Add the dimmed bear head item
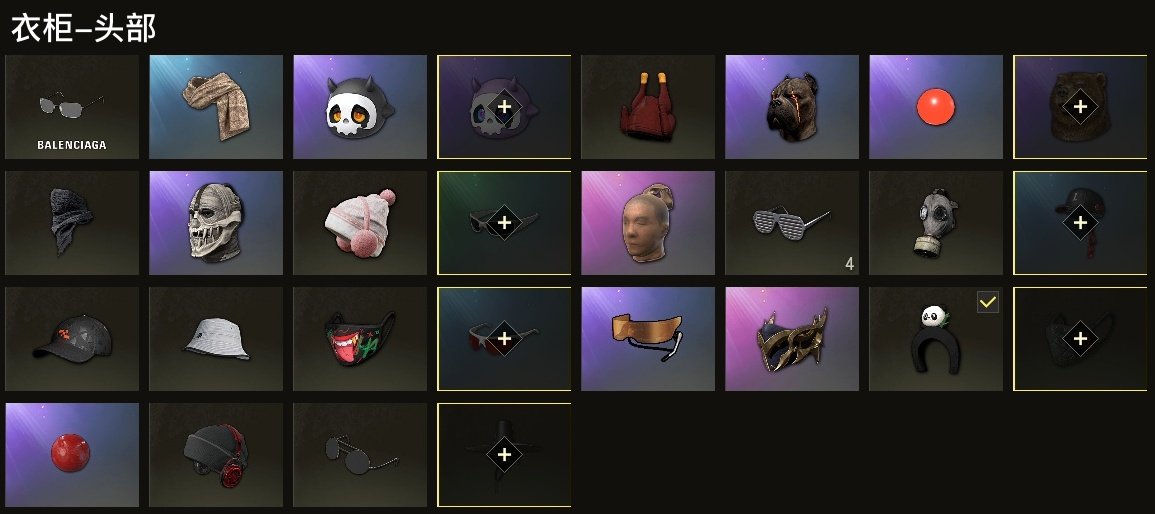1155x514 pixels. [1081, 107]
